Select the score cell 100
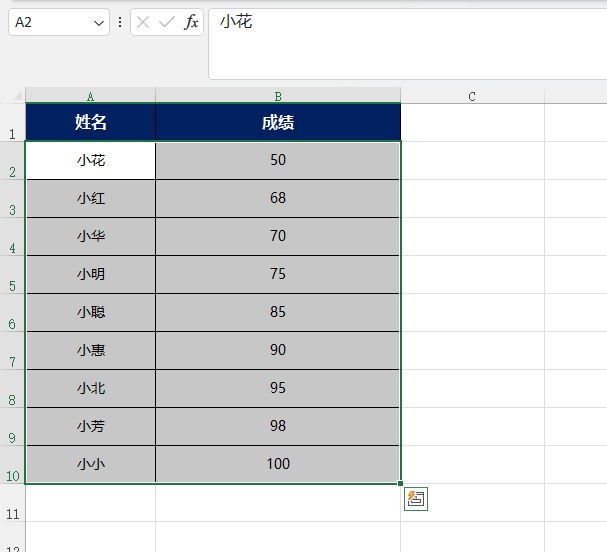 (x=278, y=464)
